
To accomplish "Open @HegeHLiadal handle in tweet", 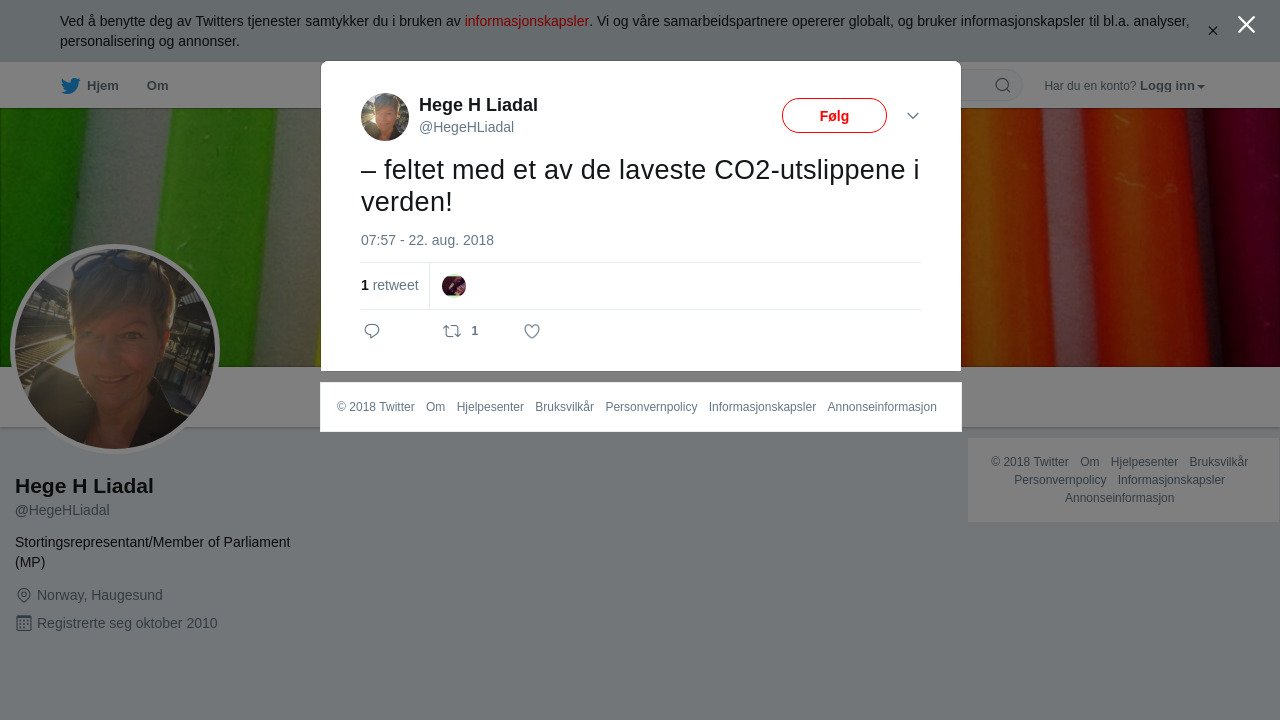I will click(x=466, y=127).
